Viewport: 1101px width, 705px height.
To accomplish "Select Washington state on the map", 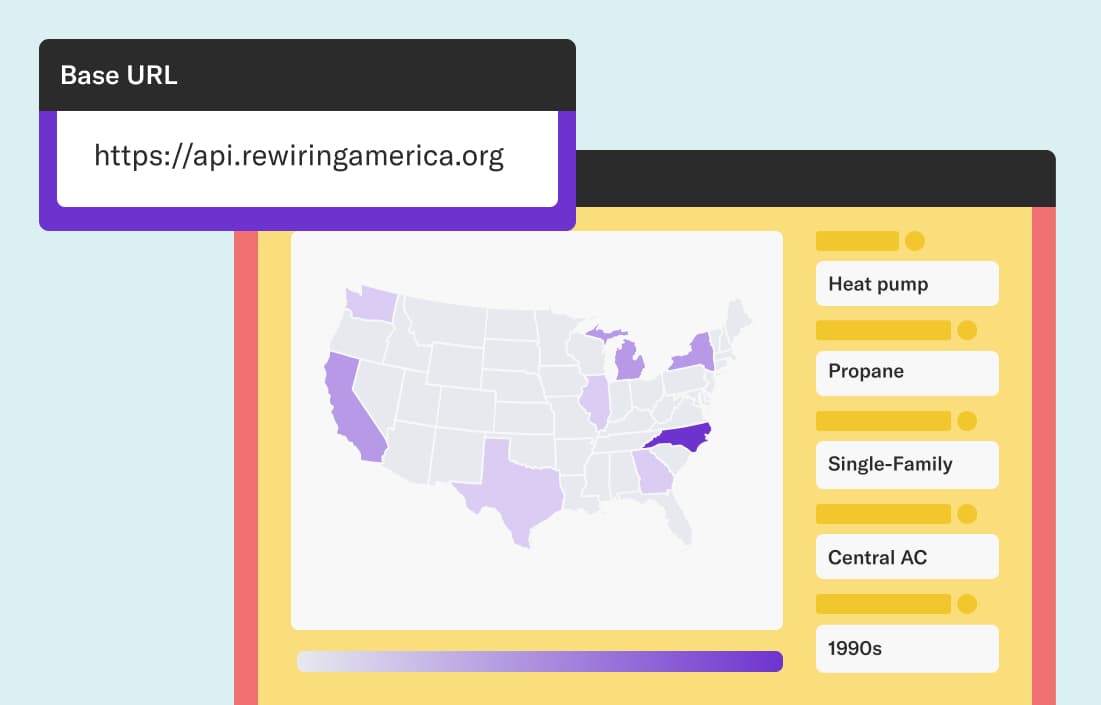I will 372,304.
